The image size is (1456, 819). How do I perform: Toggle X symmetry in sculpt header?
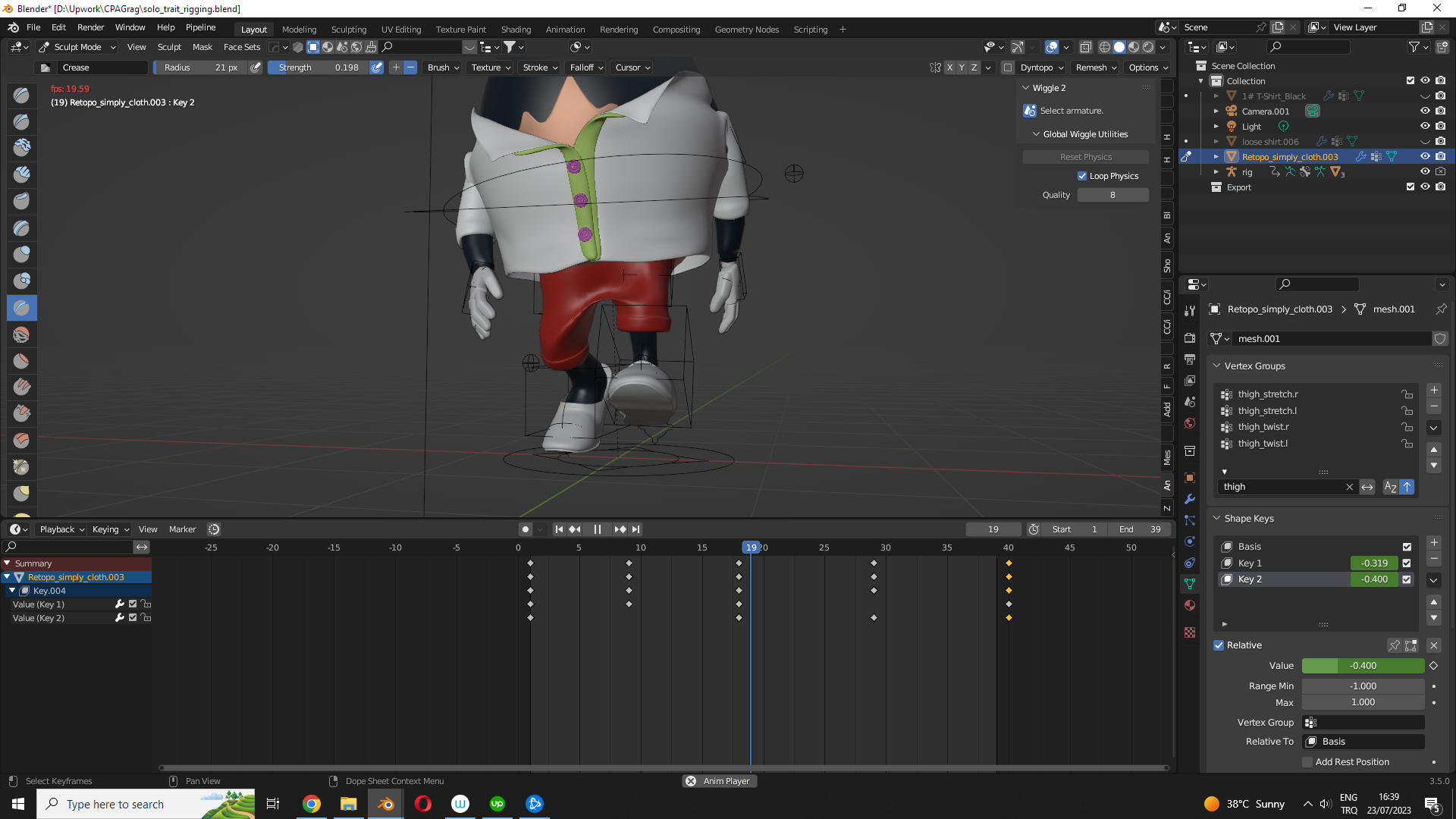[x=949, y=67]
